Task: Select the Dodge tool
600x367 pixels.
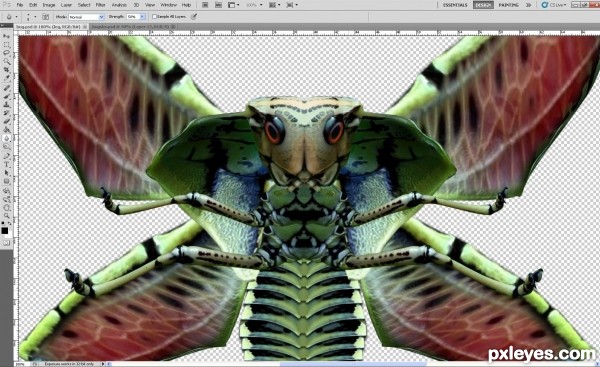Action: click(7, 147)
